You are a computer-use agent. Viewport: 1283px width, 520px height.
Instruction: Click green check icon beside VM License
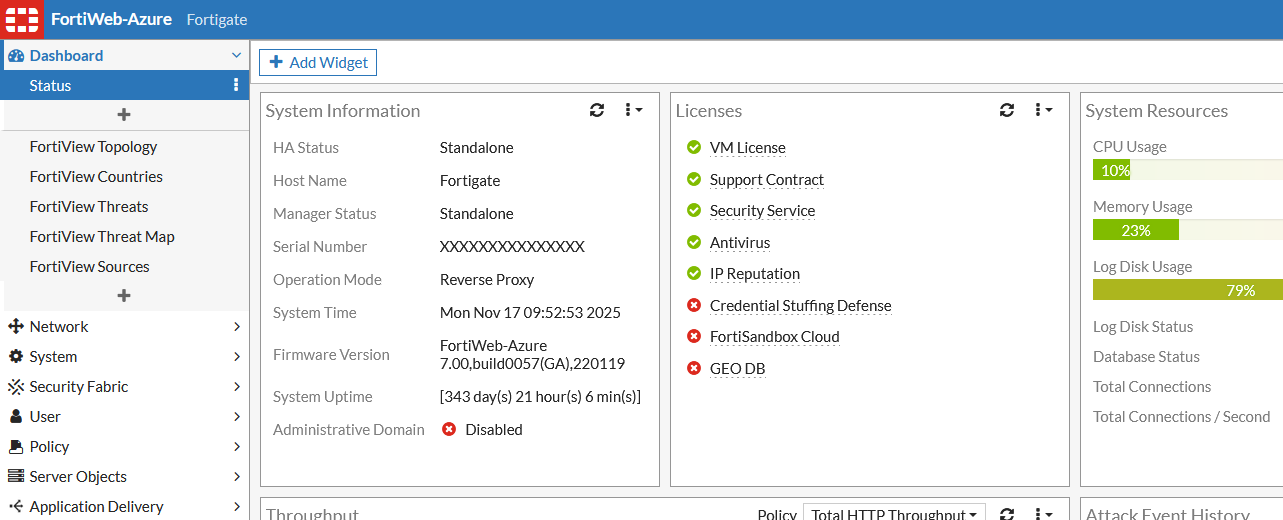694,148
